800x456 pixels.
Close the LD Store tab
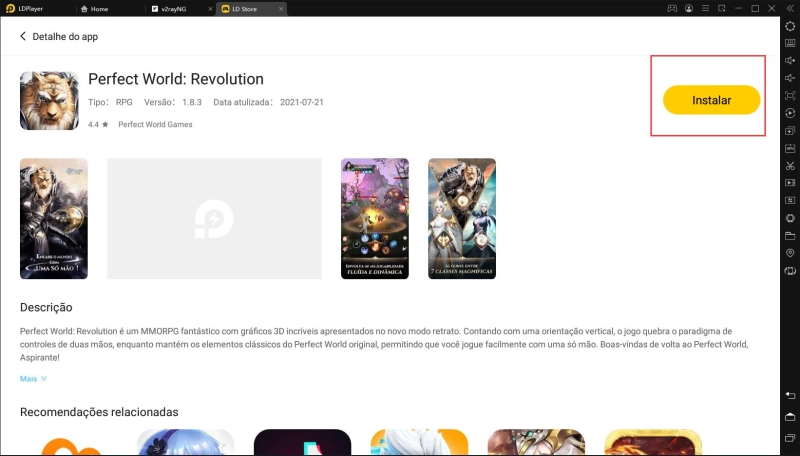point(281,9)
